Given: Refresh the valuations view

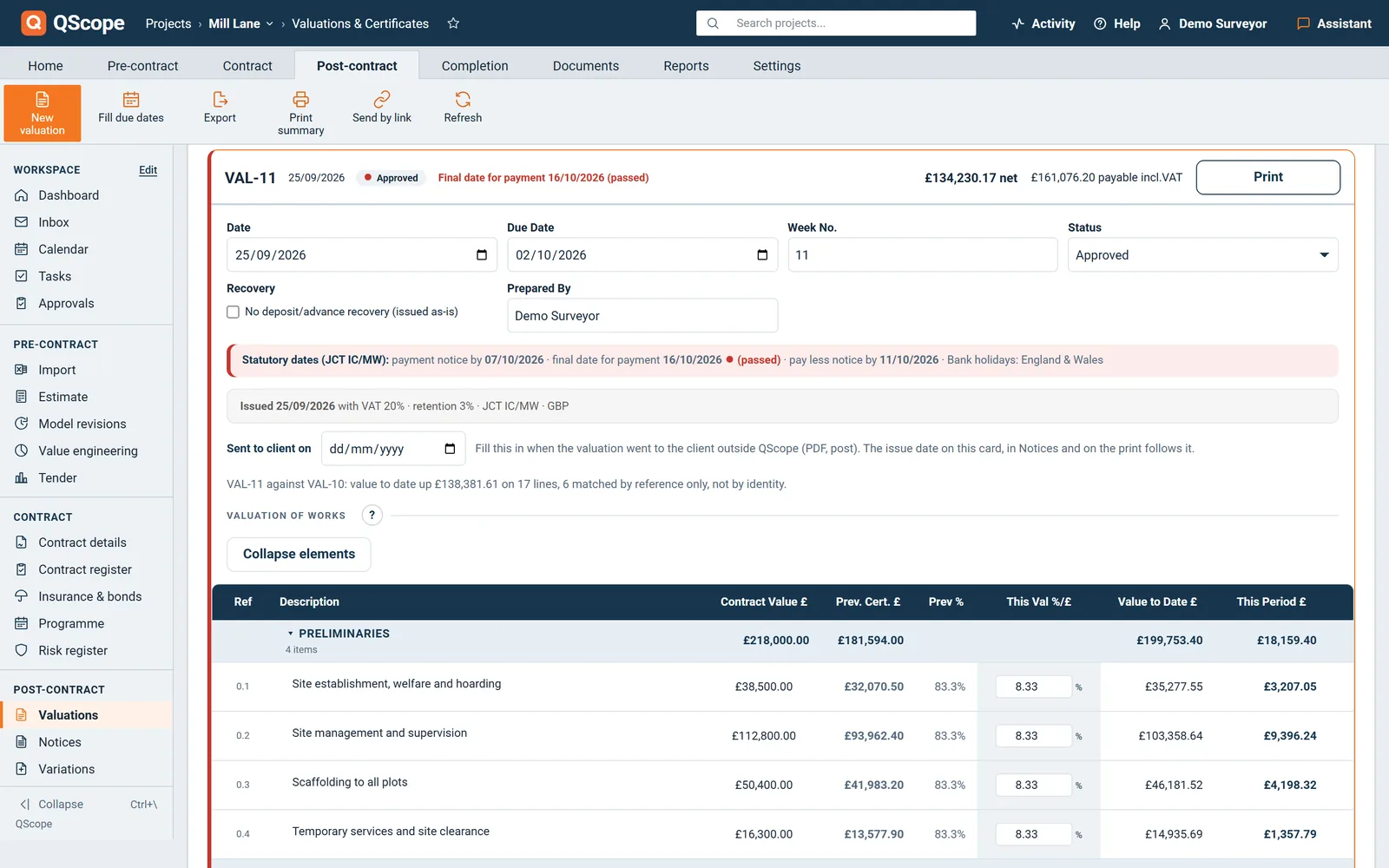Looking at the screenshot, I should [463, 108].
